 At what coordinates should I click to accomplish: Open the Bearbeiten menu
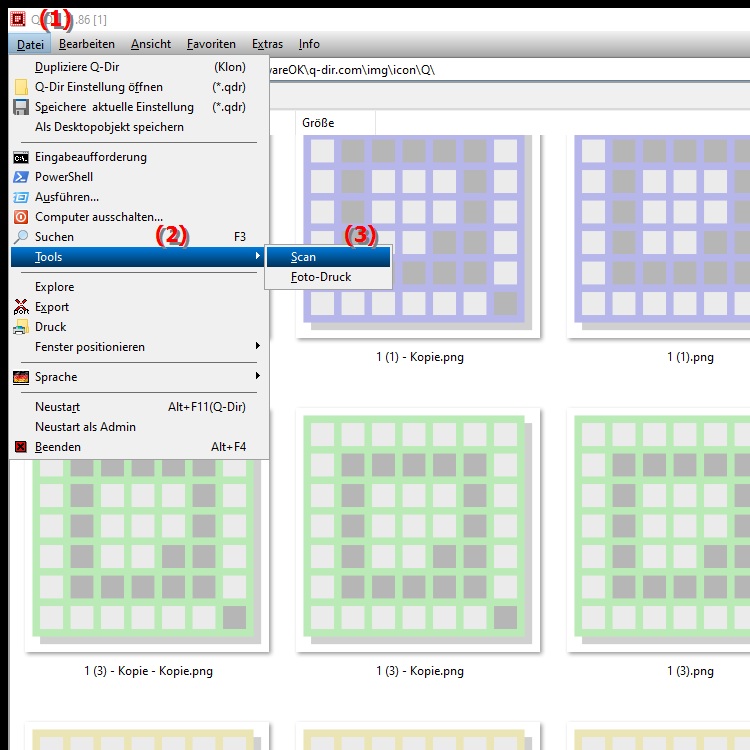click(x=87, y=44)
